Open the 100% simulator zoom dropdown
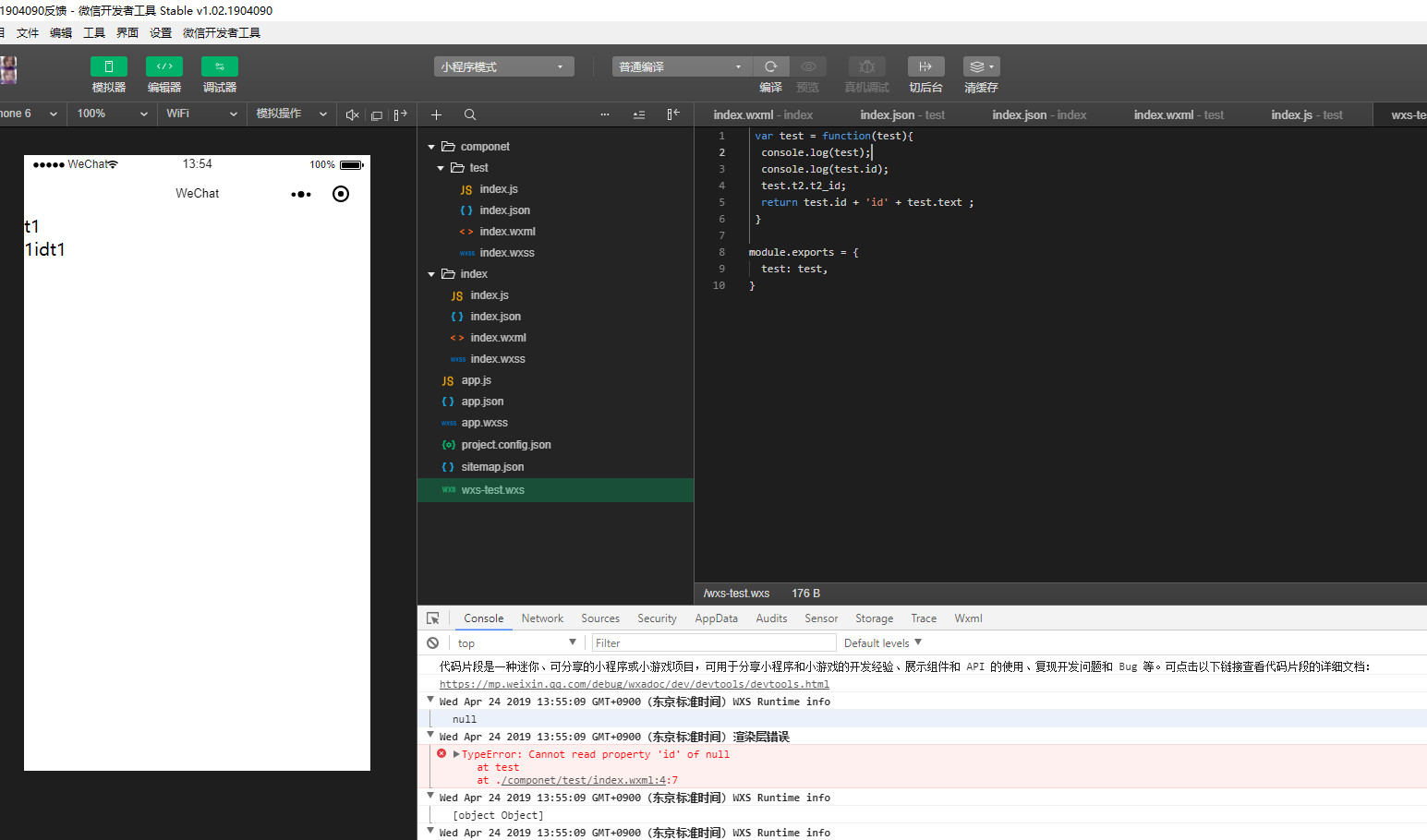 112,114
